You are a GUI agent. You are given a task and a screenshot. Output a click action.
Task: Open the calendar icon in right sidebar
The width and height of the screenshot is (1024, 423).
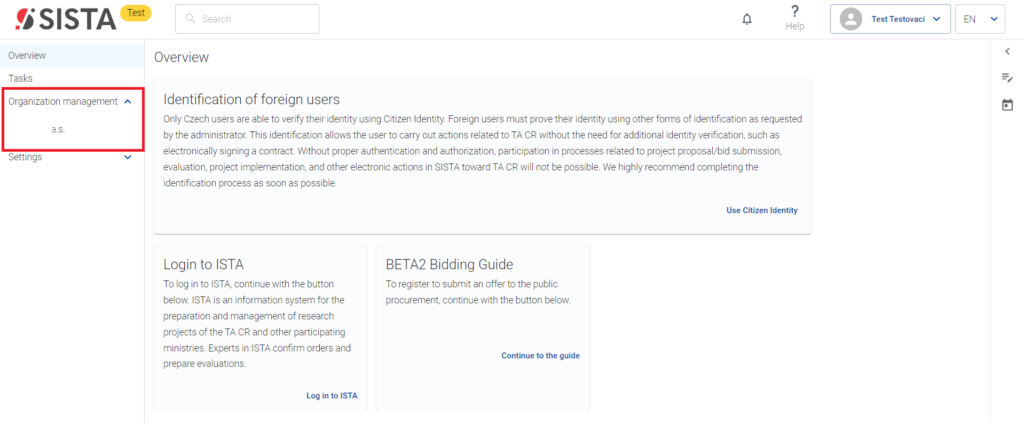pyautogui.click(x=1007, y=104)
